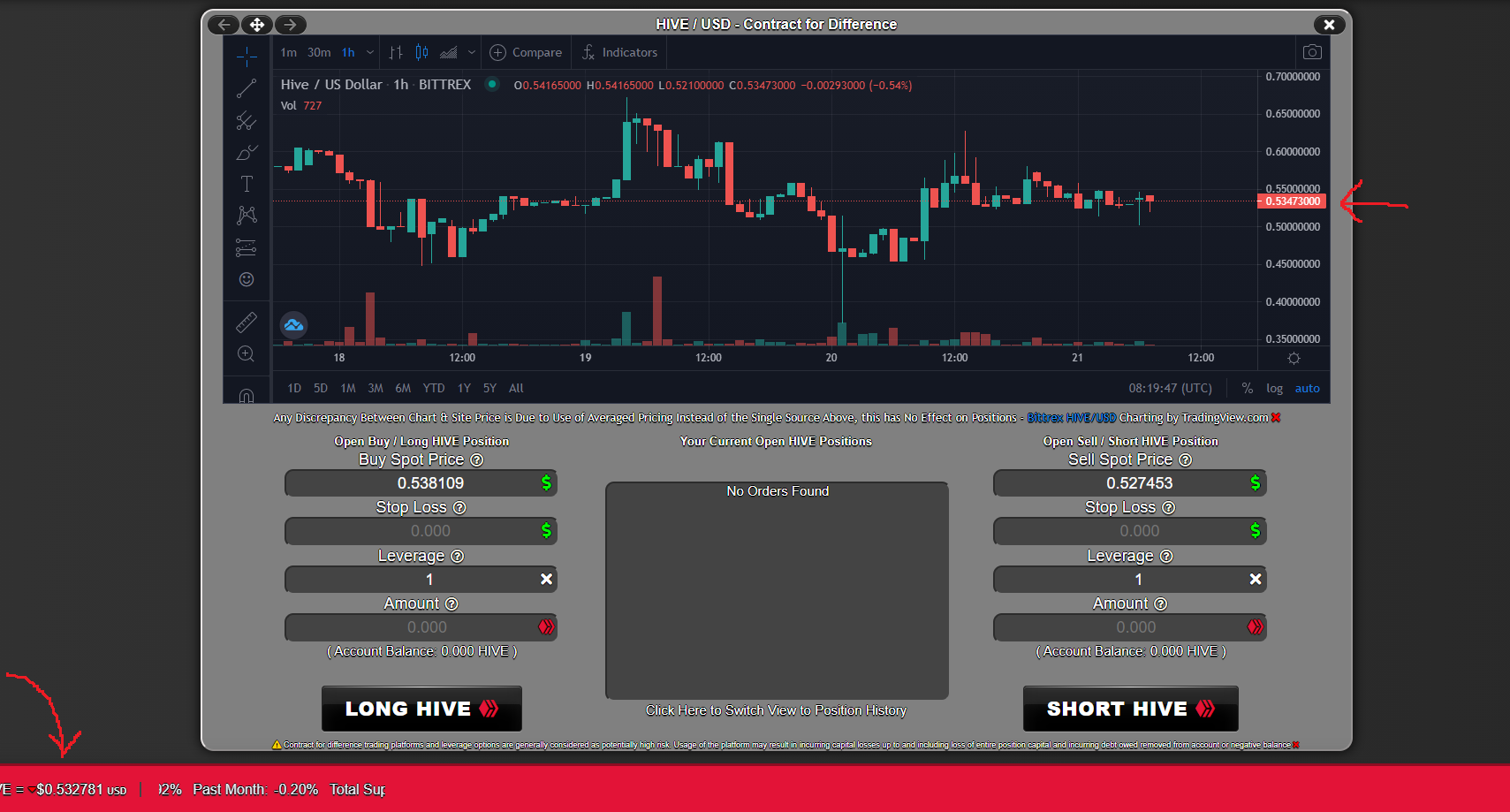
Task: Close the HIVE / USD contract window
Action: (x=1329, y=25)
